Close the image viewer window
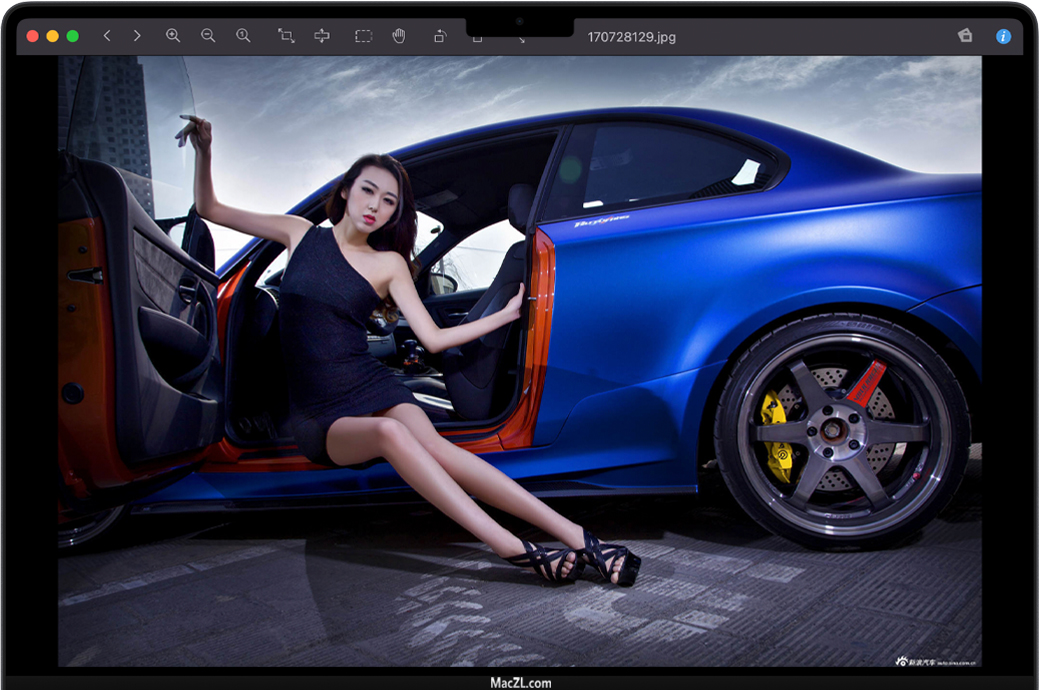1040x690 pixels. pyautogui.click(x=33, y=36)
